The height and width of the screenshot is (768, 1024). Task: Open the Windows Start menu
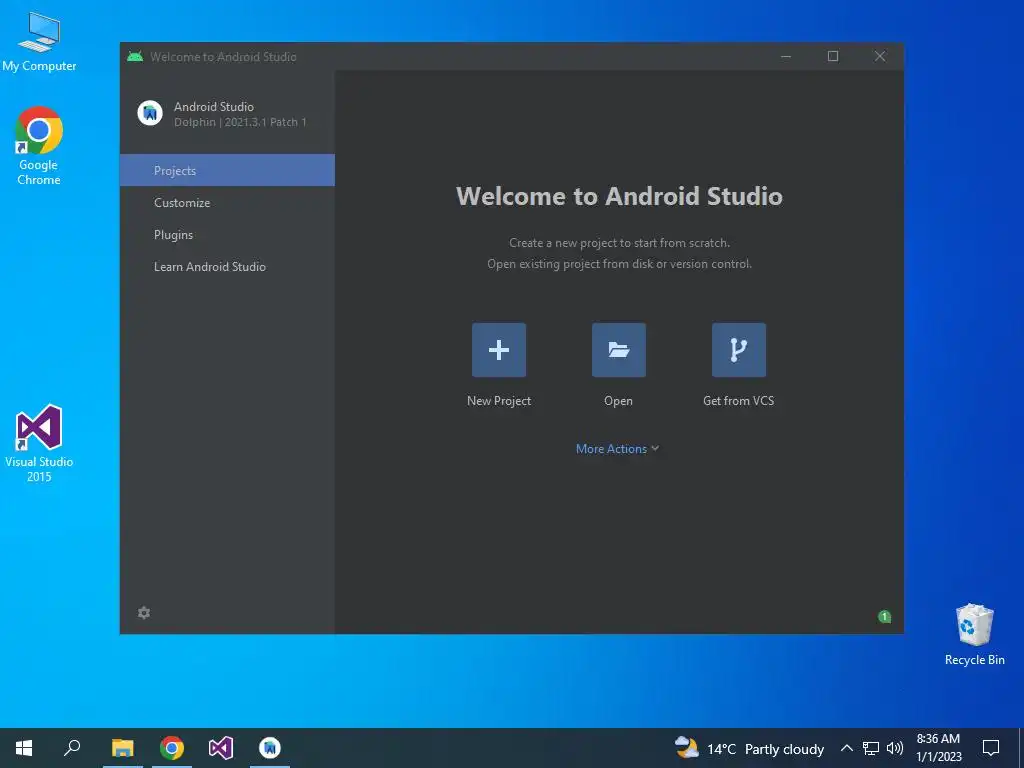pyautogui.click(x=24, y=748)
